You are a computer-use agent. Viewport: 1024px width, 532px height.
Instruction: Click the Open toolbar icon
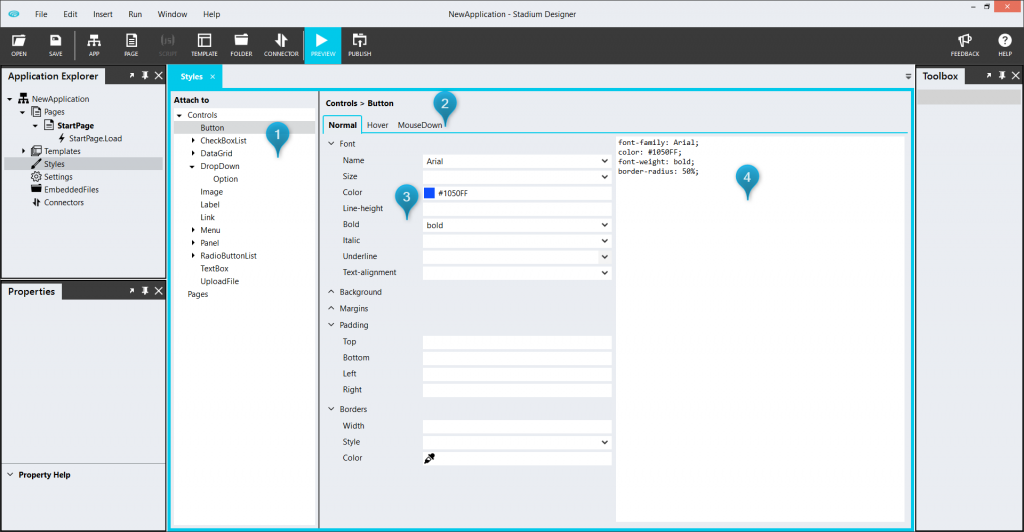pos(19,45)
